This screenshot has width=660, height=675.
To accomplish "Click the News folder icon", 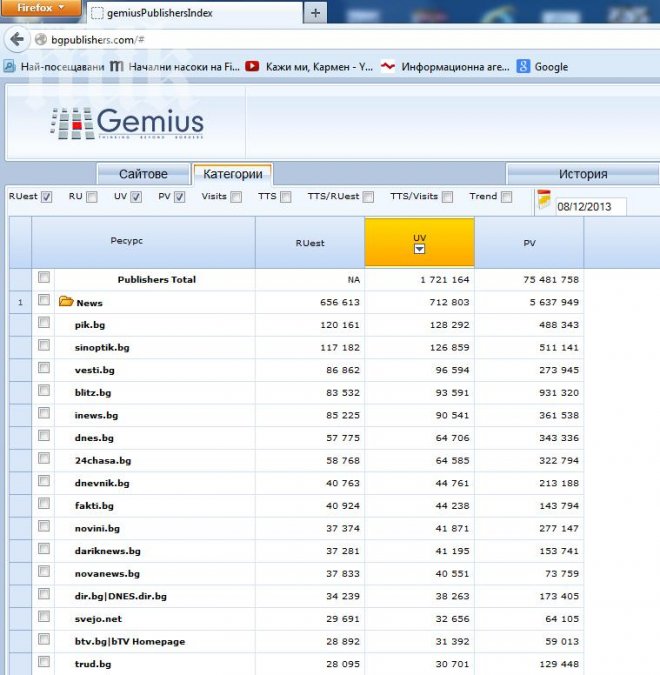I will [66, 302].
